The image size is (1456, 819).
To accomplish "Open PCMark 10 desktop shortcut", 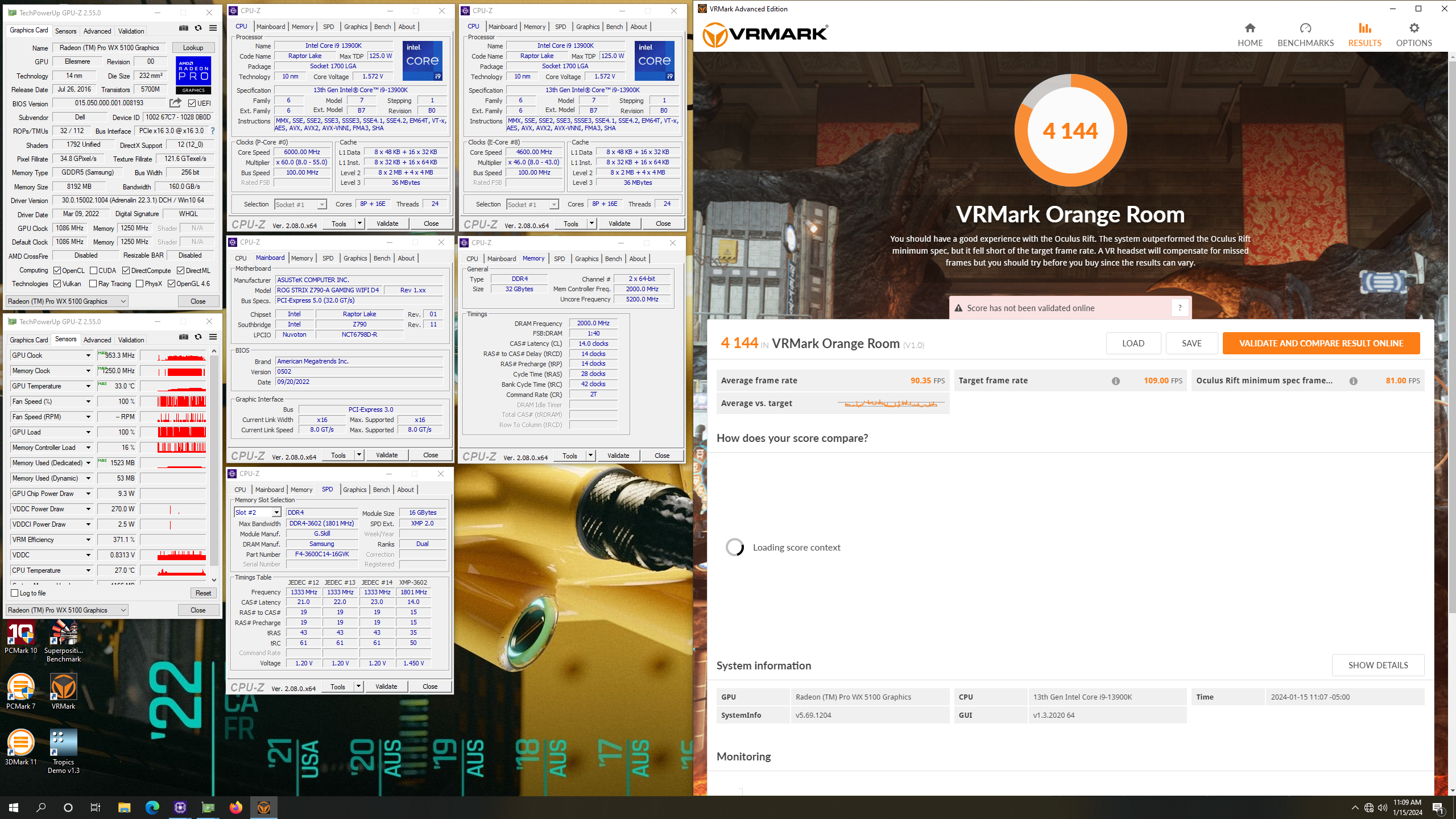I will [21, 638].
